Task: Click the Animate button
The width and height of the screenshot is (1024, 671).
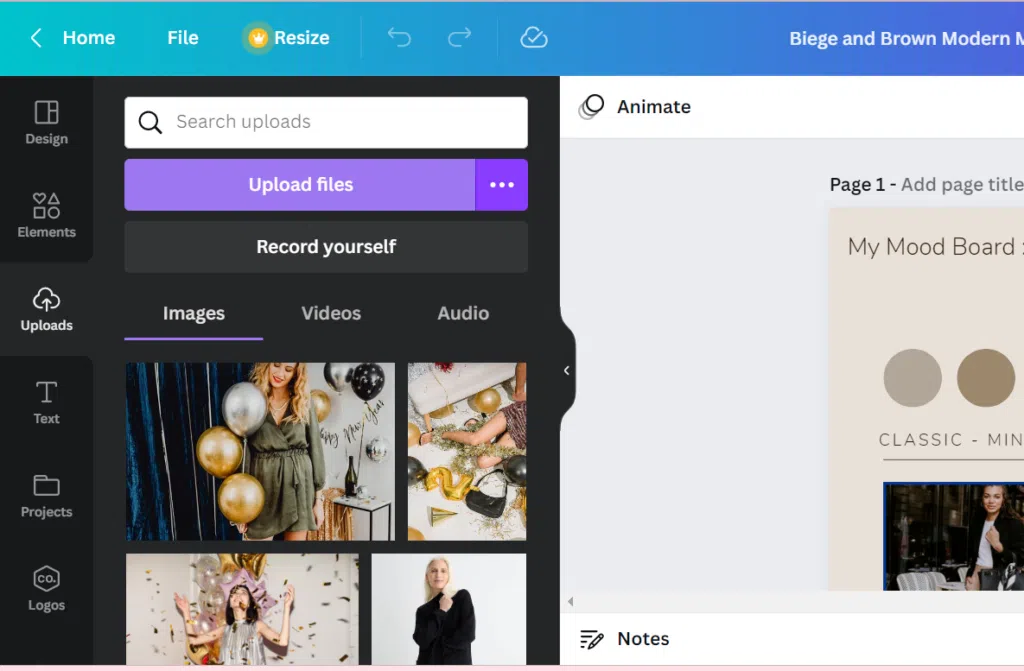Action: pos(635,106)
